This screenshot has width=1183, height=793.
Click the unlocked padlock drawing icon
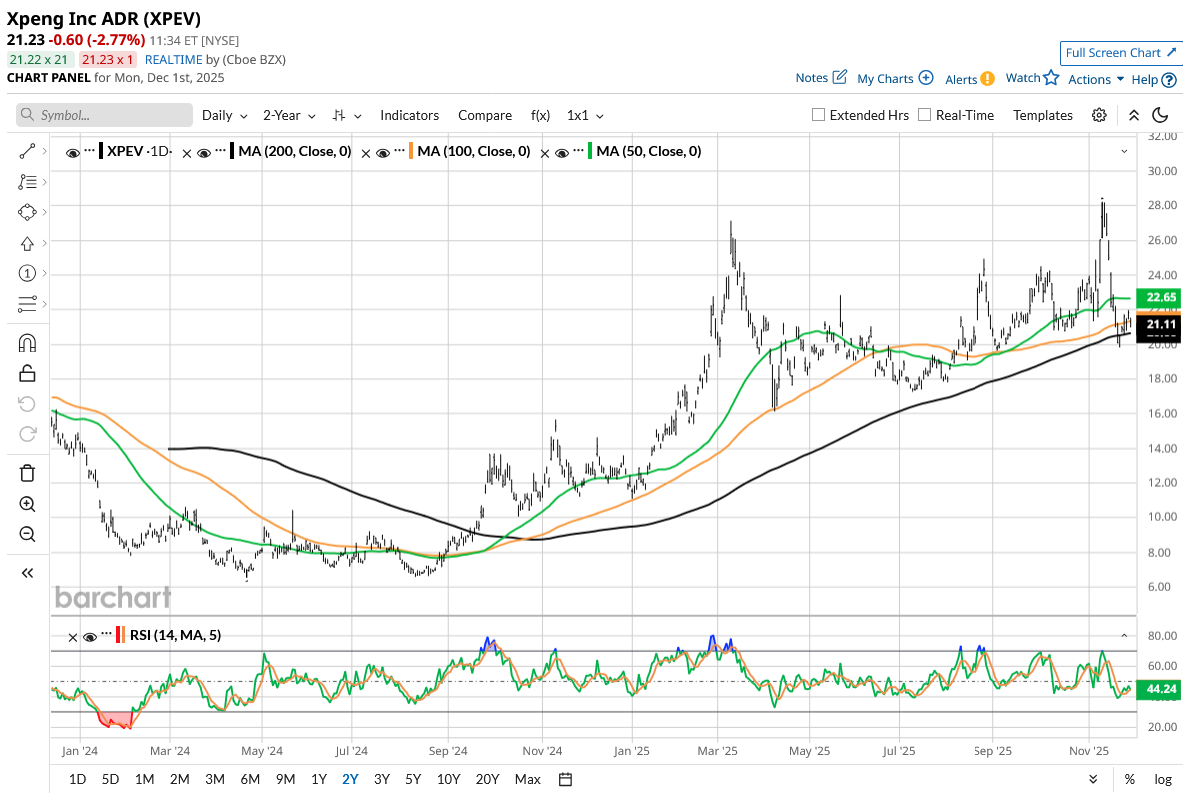click(x=27, y=373)
